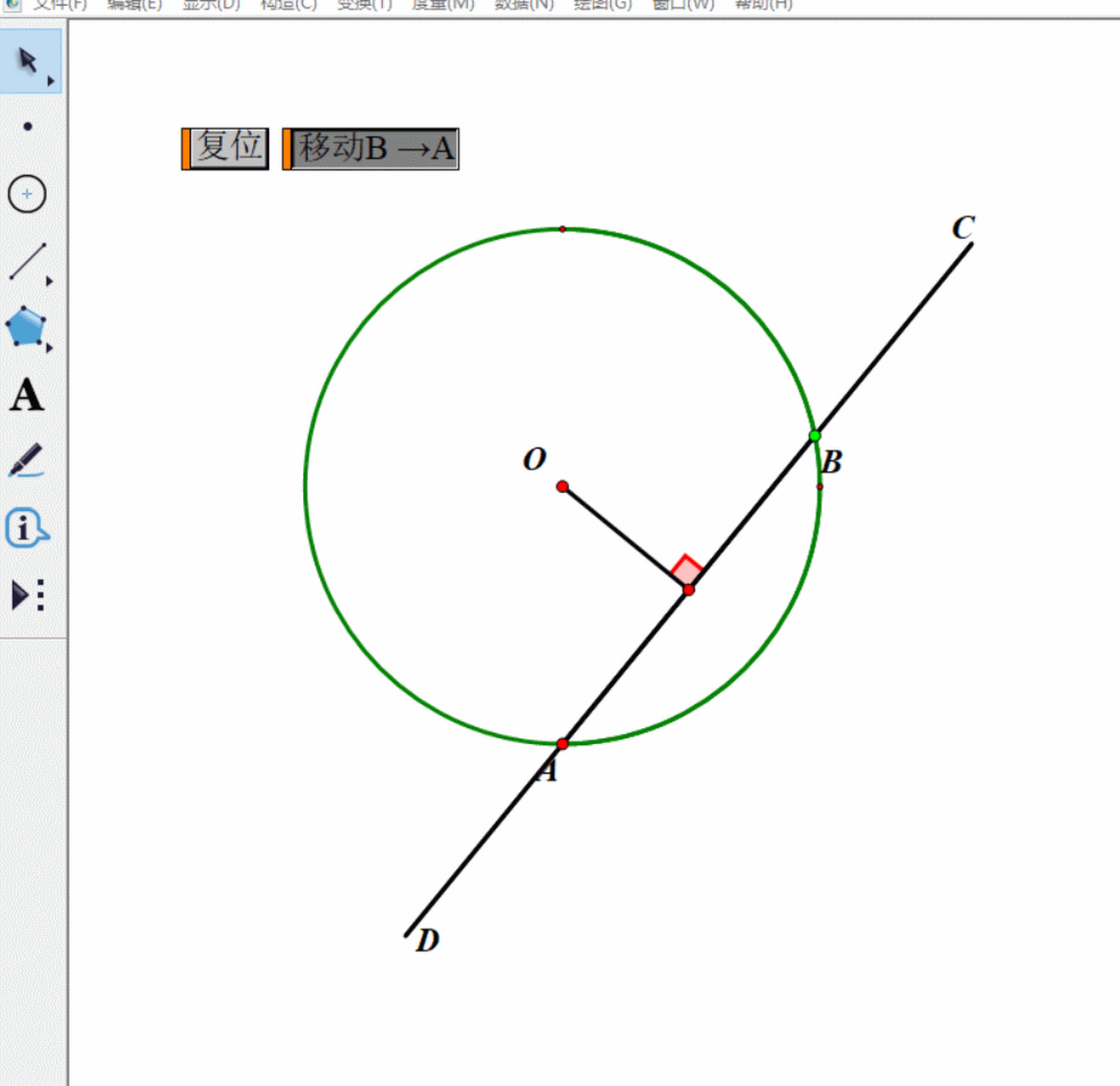Select the Polygon tool

[x=25, y=327]
